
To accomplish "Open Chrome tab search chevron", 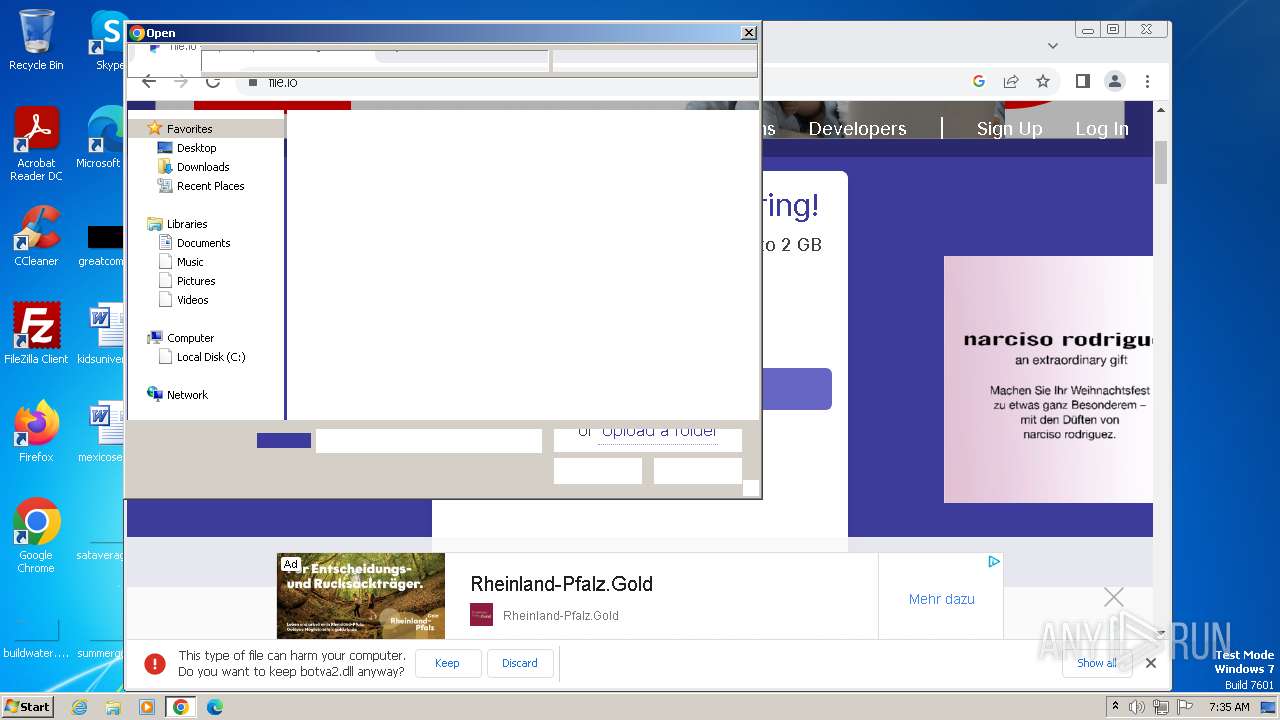I will (x=1052, y=45).
